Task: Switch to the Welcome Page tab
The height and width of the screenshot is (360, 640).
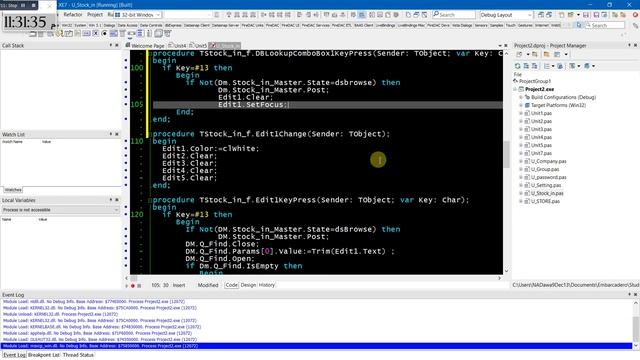Action: click(145, 46)
